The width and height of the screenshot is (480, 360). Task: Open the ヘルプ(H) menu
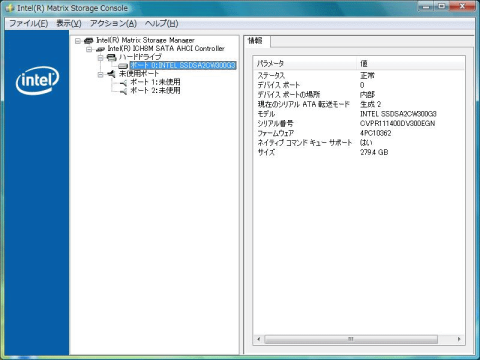click(x=162, y=23)
